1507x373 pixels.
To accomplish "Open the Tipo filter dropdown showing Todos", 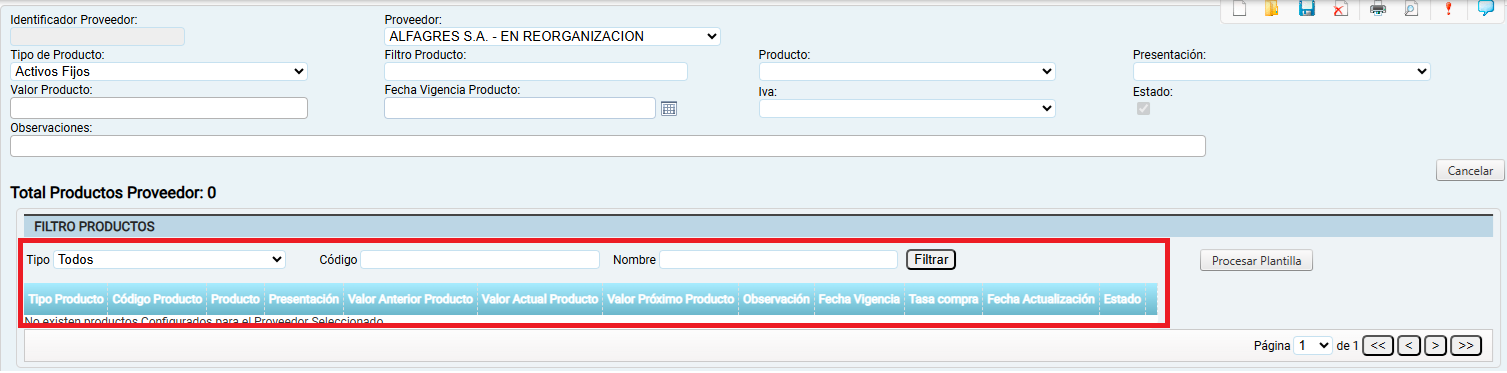I will pos(170,259).
